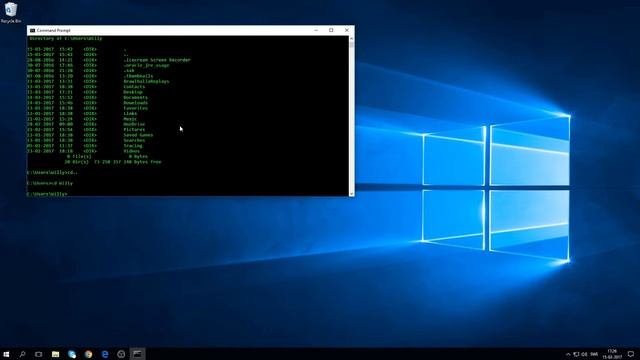
Task: Close the Command Prompt window
Action: [x=347, y=30]
